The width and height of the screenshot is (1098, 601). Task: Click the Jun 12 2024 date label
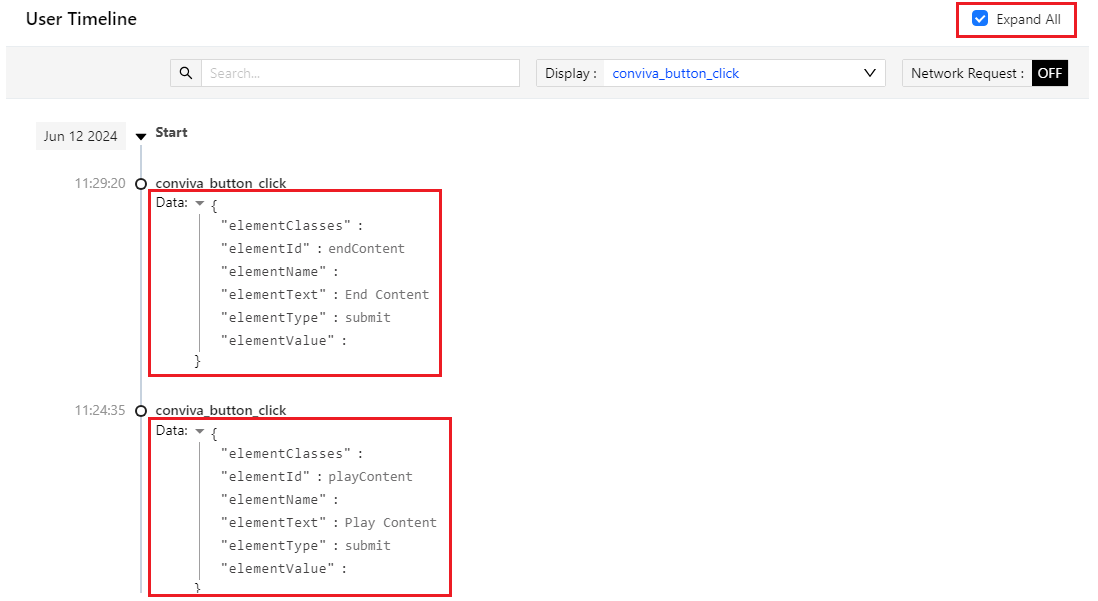81,136
